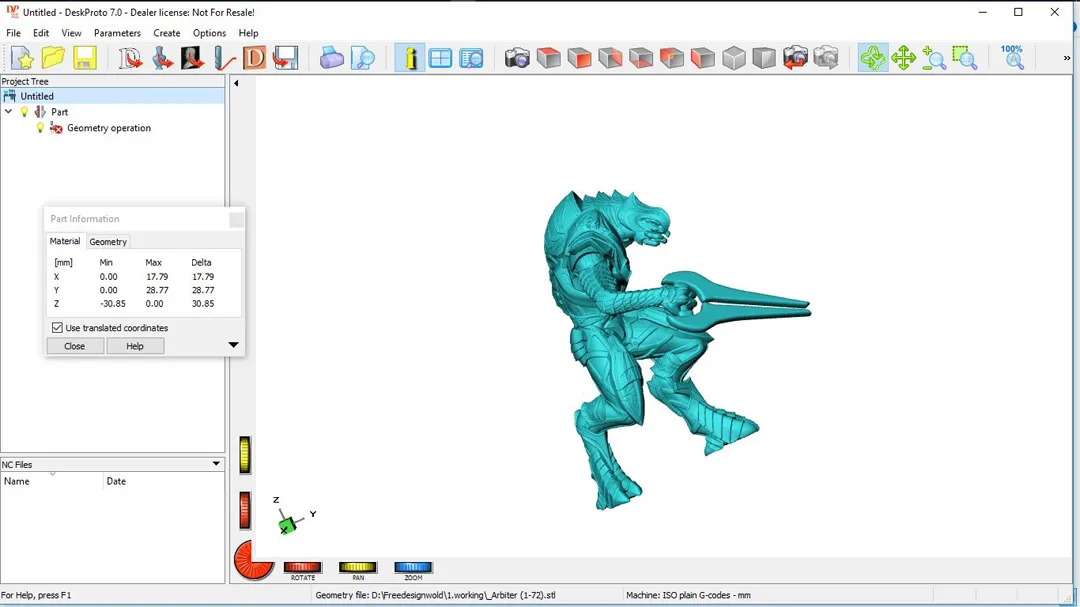Choose the cube with red top-left corner
Screen dimensions: 1080x607
pos(672,58)
